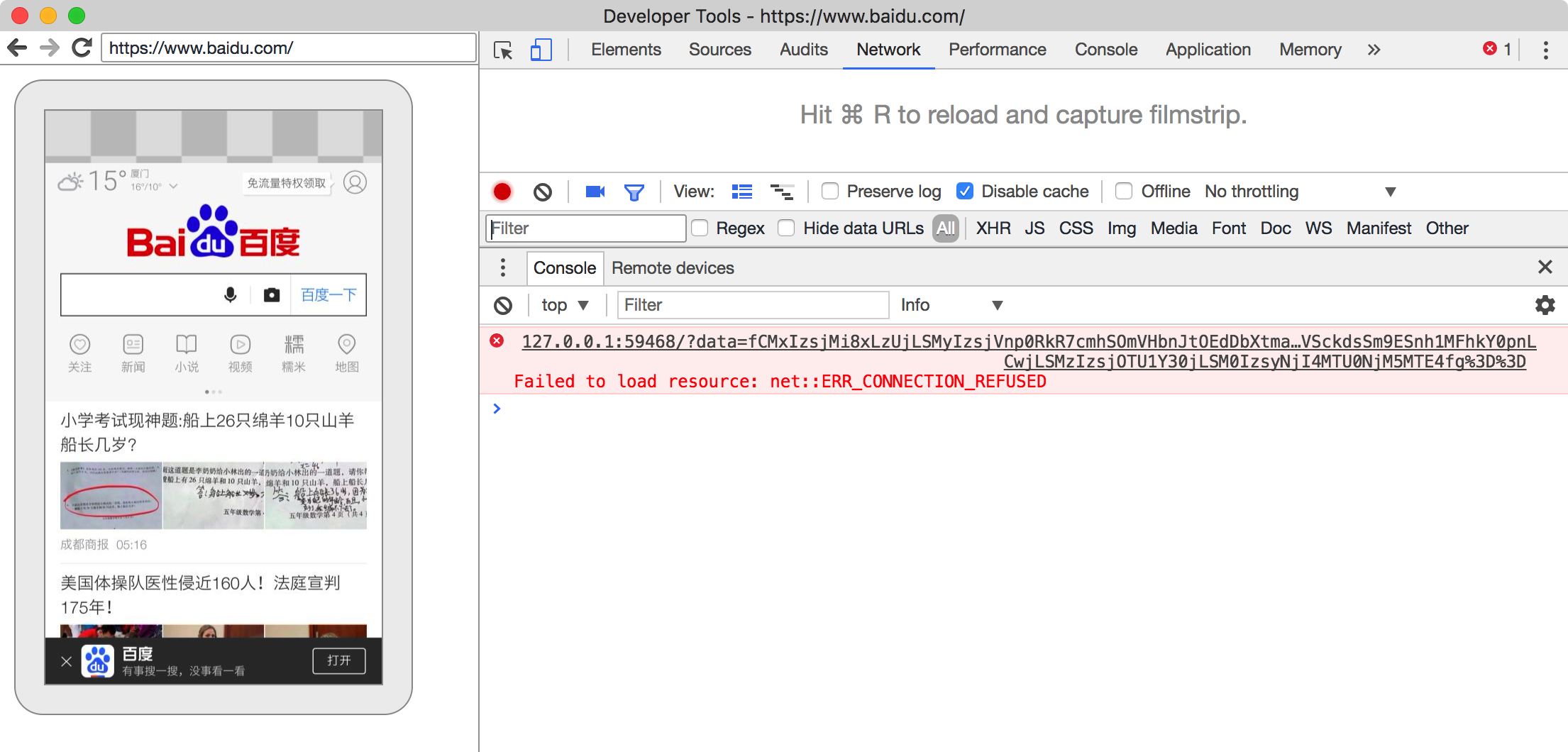This screenshot has height=752, width=1568.
Task: Switch to the Sources tab
Action: [x=719, y=50]
